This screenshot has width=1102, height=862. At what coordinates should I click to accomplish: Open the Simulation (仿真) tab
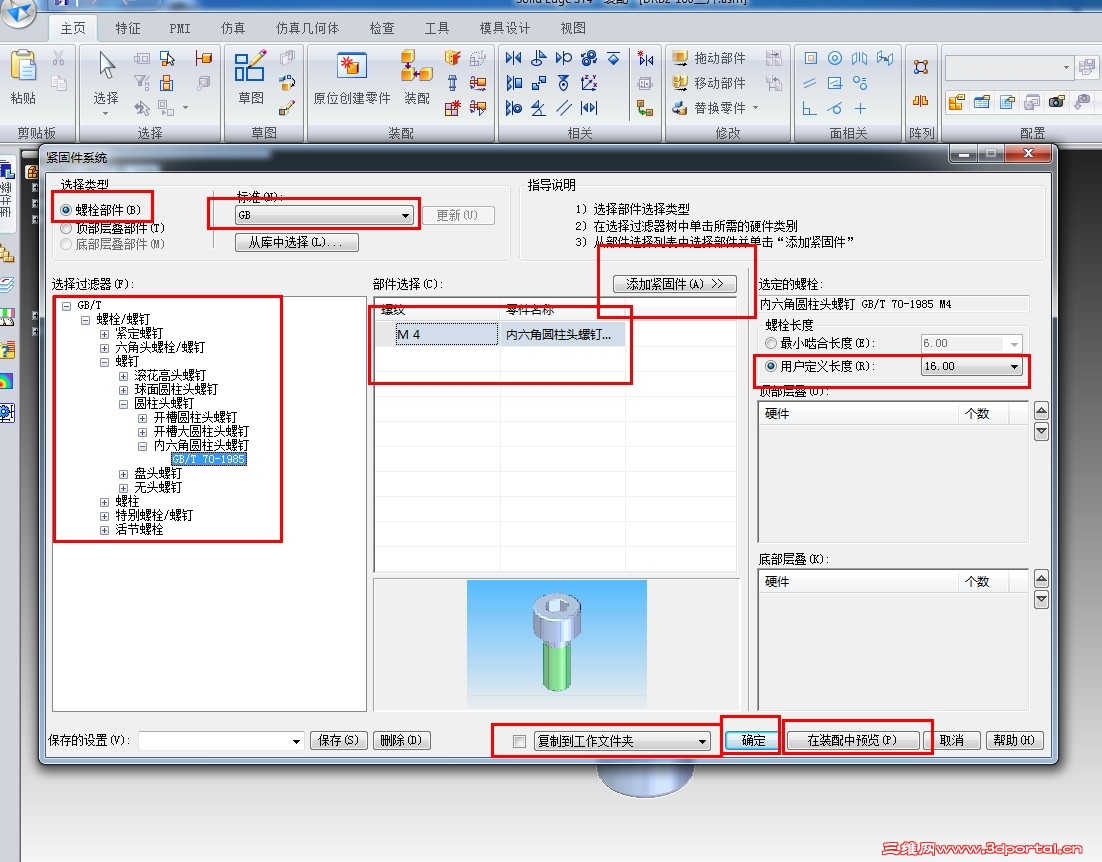(x=233, y=28)
